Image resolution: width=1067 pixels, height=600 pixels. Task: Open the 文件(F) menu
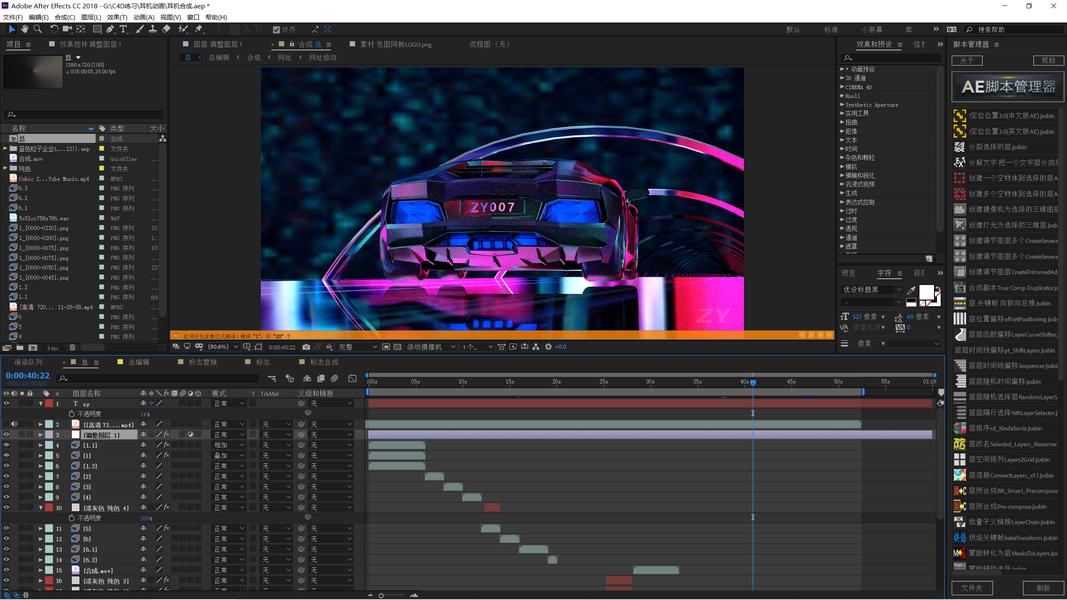13,17
